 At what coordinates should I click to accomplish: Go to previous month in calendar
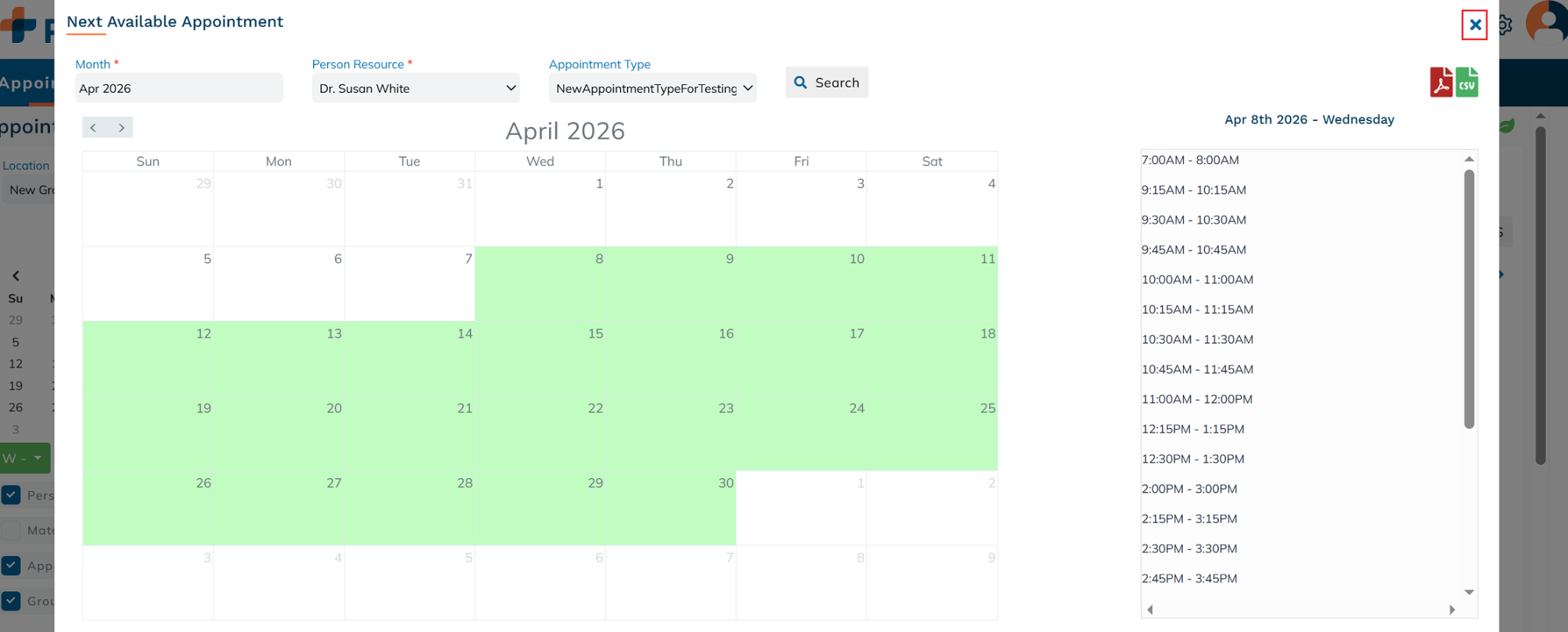point(93,128)
